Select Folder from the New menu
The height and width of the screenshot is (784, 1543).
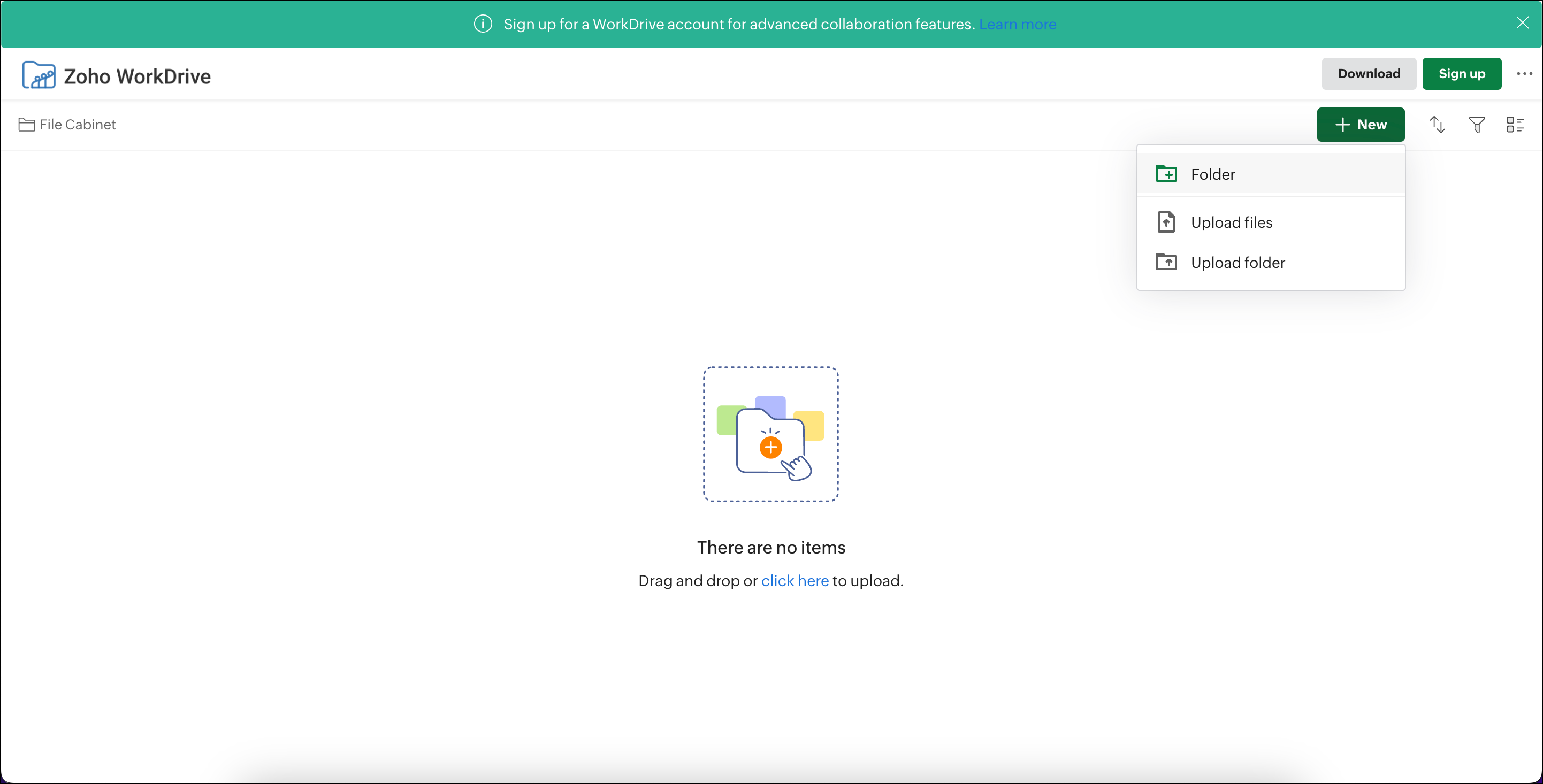coord(1213,174)
